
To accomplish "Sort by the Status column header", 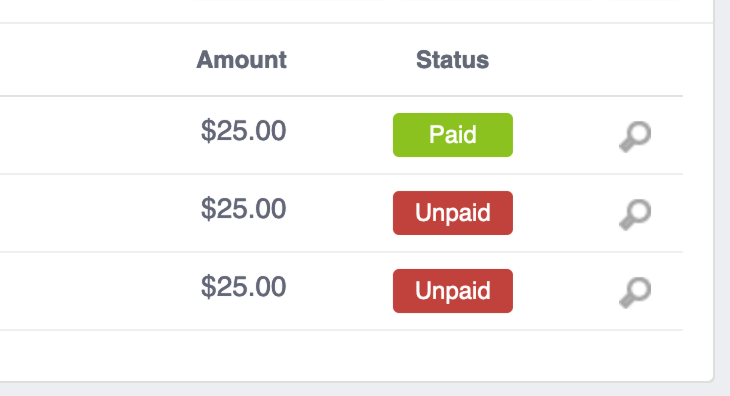I will coord(453,60).
